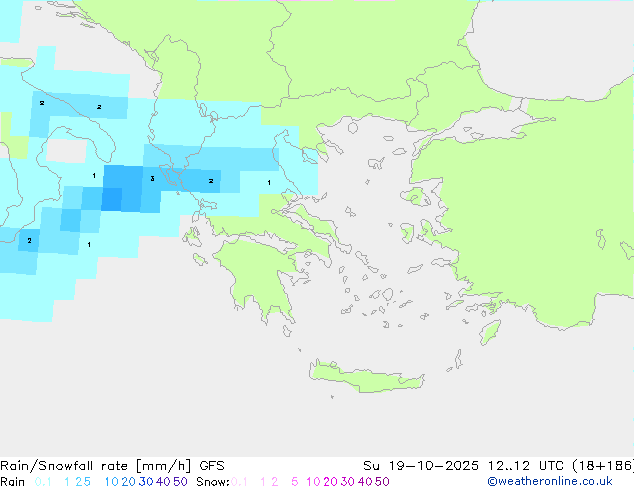Choose the 30 value in the Rain legend
Image resolution: width=634 pixels, height=490 pixels.
pyautogui.click(x=146, y=482)
